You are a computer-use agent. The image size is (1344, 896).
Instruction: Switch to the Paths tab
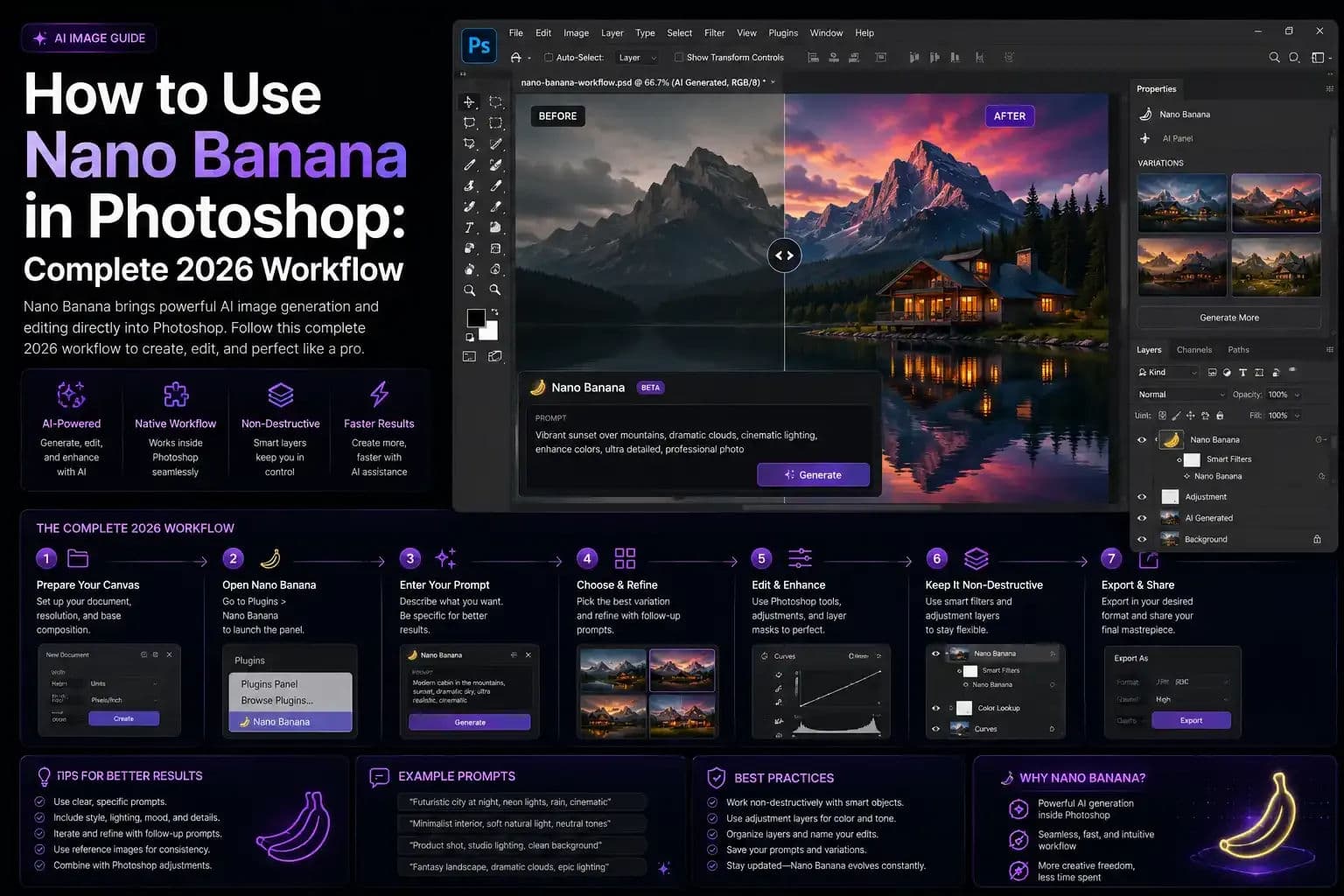click(1238, 350)
